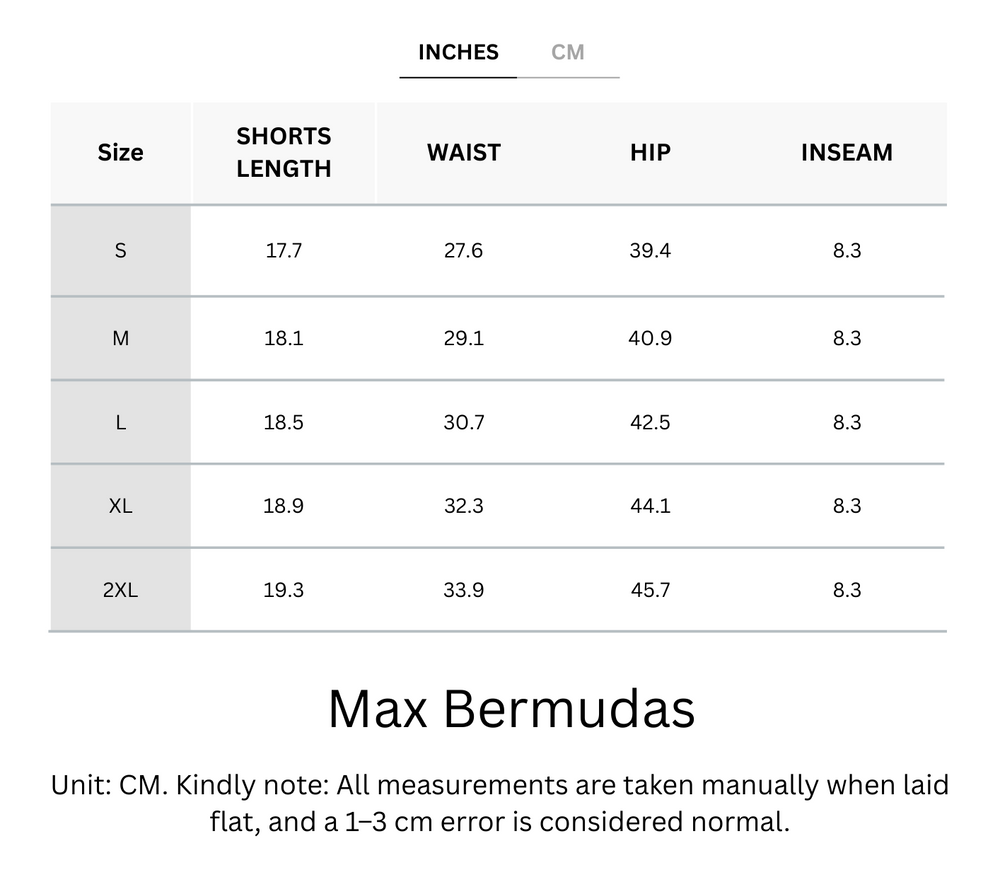Switch to the CM tab
The height and width of the screenshot is (882, 1000).
pyautogui.click(x=567, y=52)
